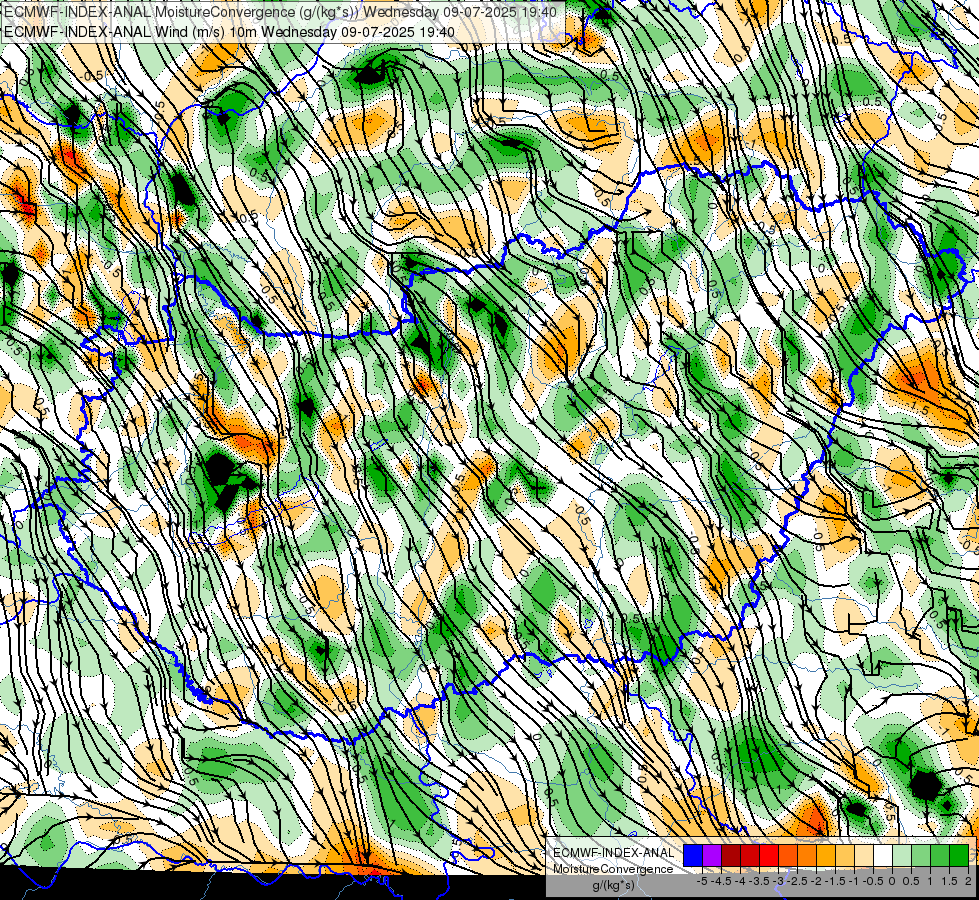Click the -3.5 tick label on the legend
Viewport: 979px width, 900px height.
point(759,881)
